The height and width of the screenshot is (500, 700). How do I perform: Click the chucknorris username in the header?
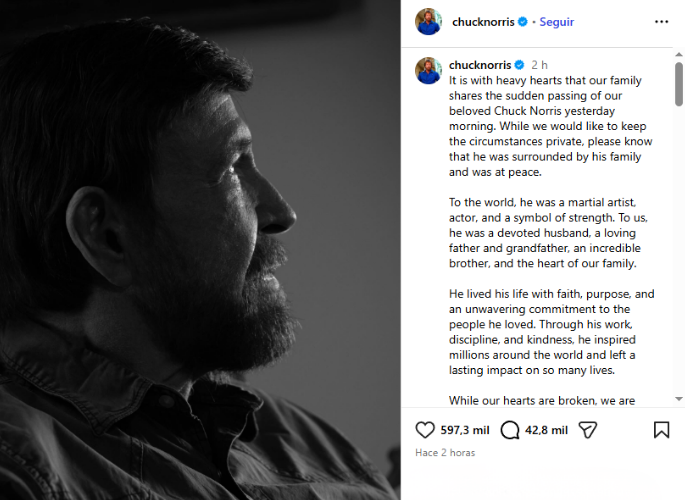[482, 21]
